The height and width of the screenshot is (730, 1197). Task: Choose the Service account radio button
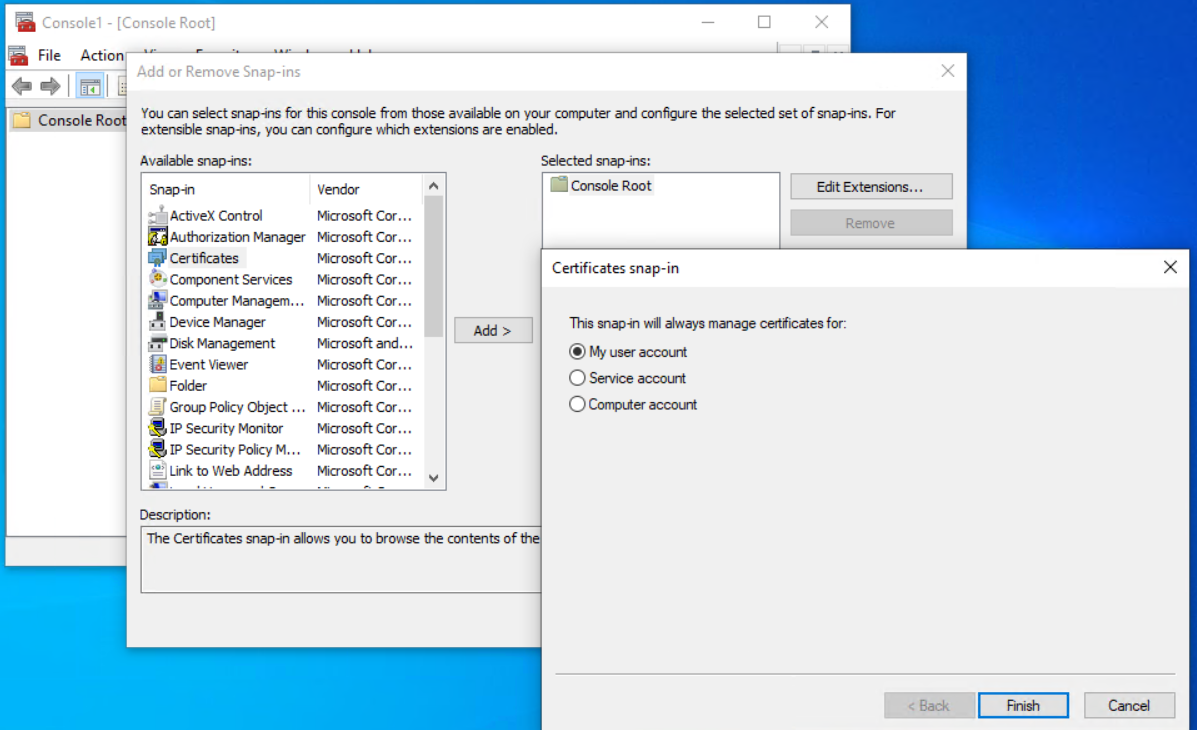pyautogui.click(x=577, y=378)
